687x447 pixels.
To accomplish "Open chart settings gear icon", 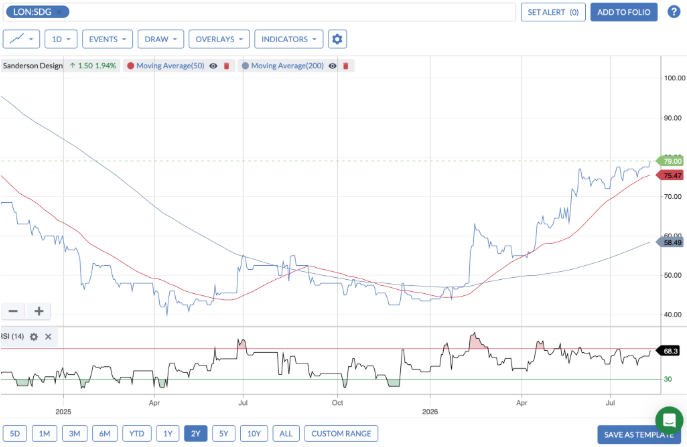I will 337,39.
